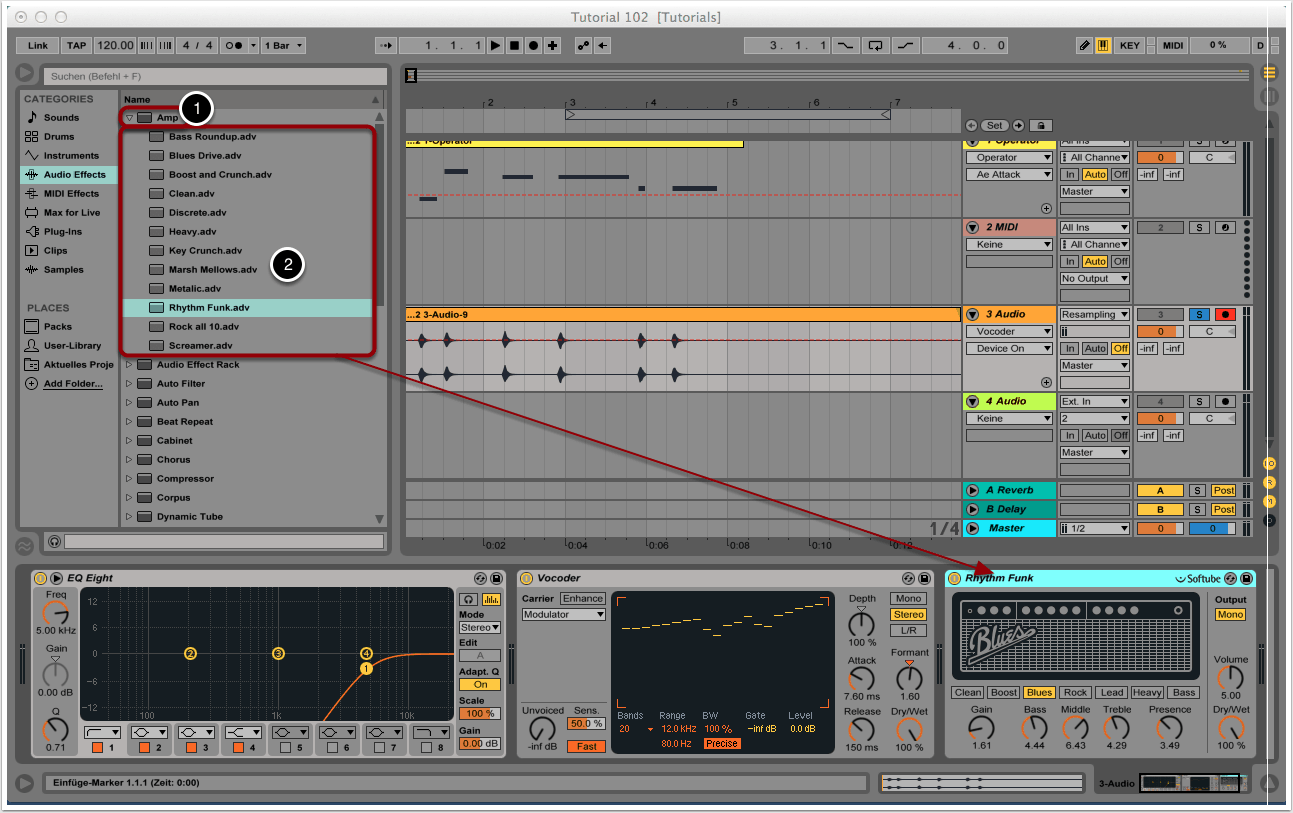Click the Vocoder Enhance button
The image size is (1293, 813).
point(581,599)
